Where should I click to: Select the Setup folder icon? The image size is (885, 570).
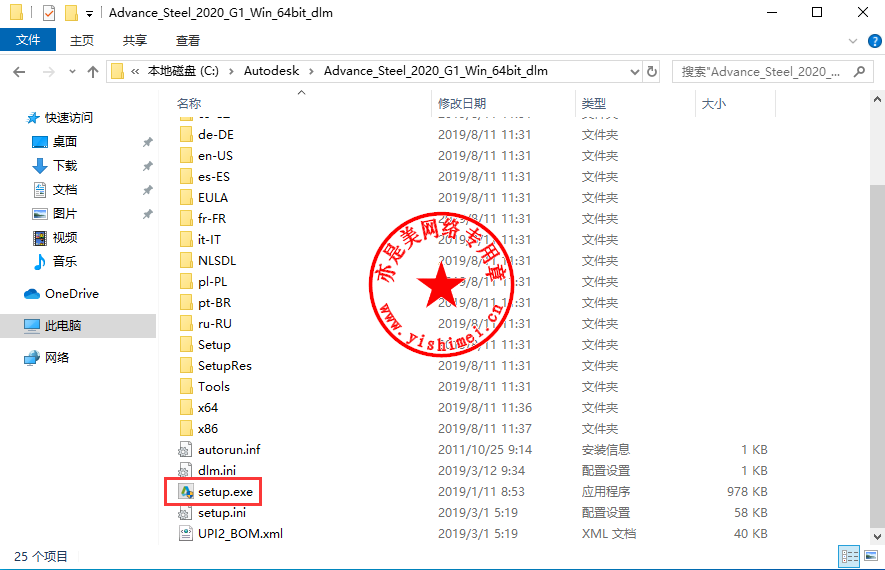pos(186,344)
